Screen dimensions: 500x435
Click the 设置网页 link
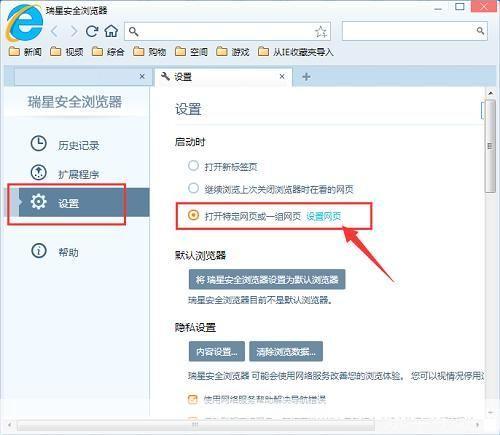point(324,216)
